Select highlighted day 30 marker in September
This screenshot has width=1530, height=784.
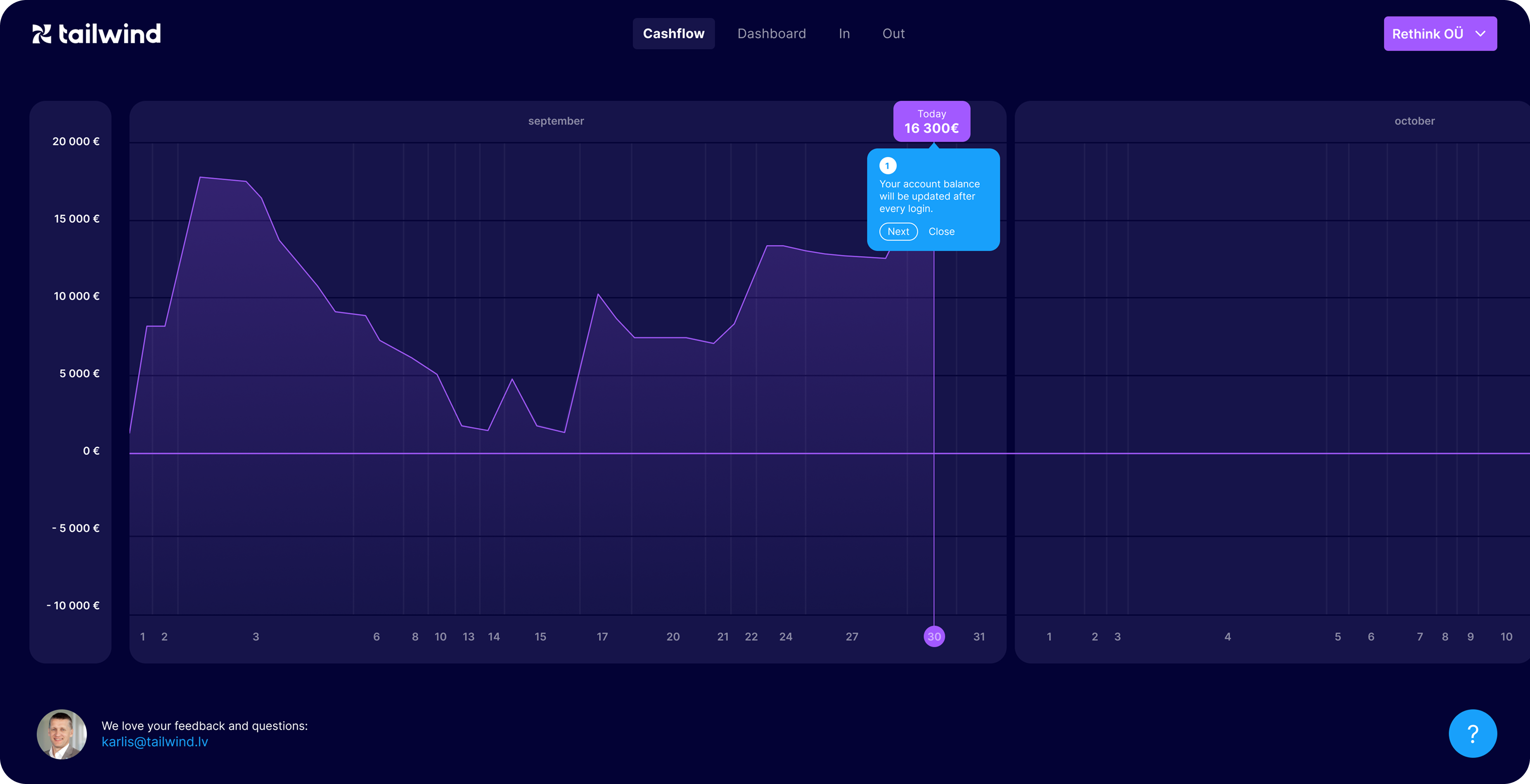pyautogui.click(x=934, y=636)
